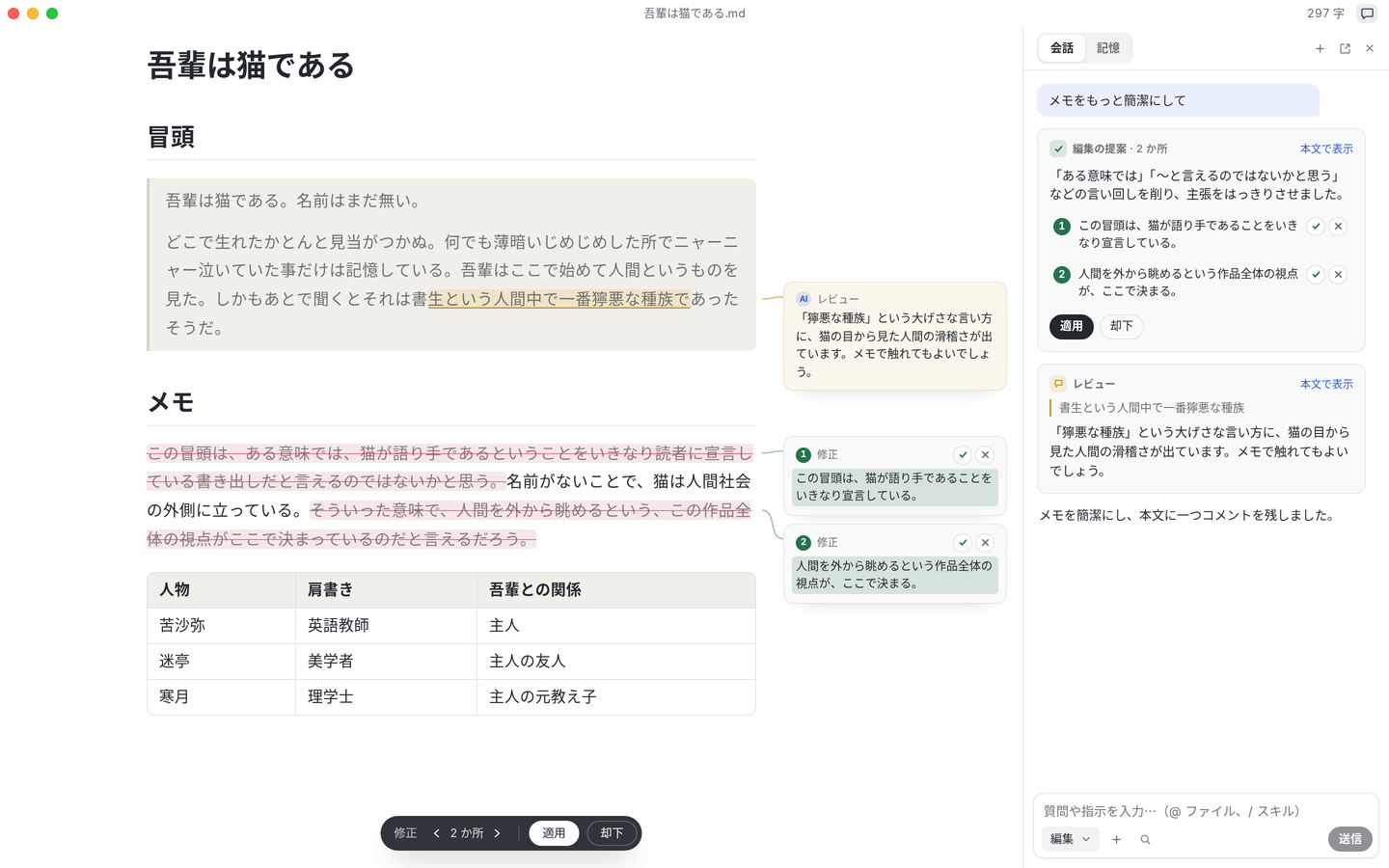This screenshot has height=868, width=1389.
Task: Toggle the chat panel speech bubble icon
Action: [x=1367, y=14]
